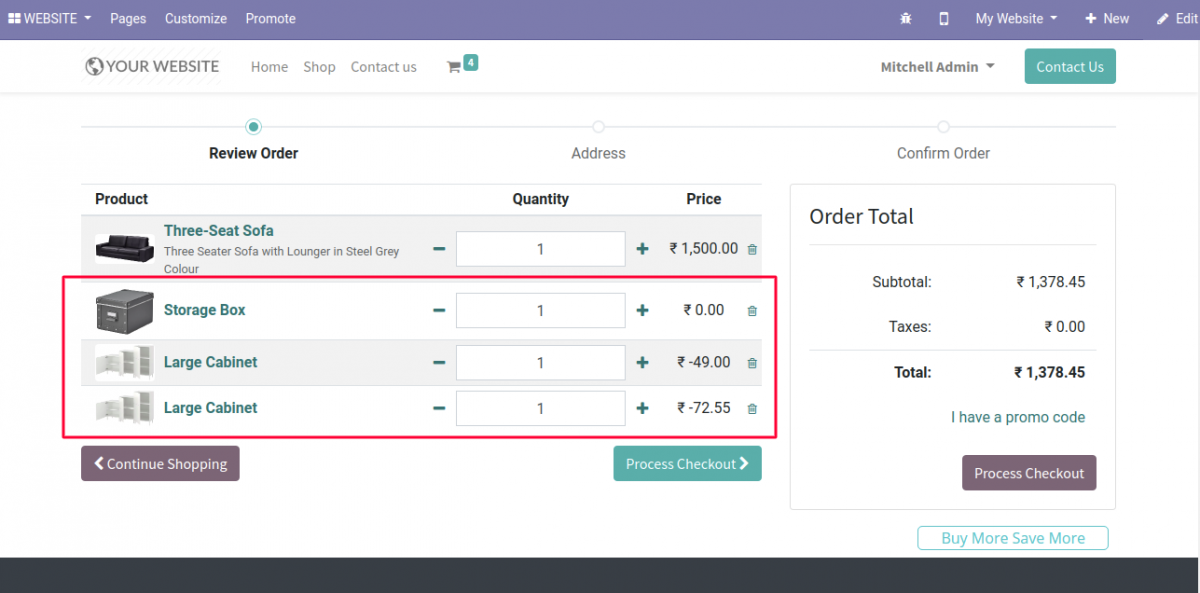Image resolution: width=1200 pixels, height=593 pixels.
Task: Click the bug report icon in top bar
Action: (x=905, y=18)
